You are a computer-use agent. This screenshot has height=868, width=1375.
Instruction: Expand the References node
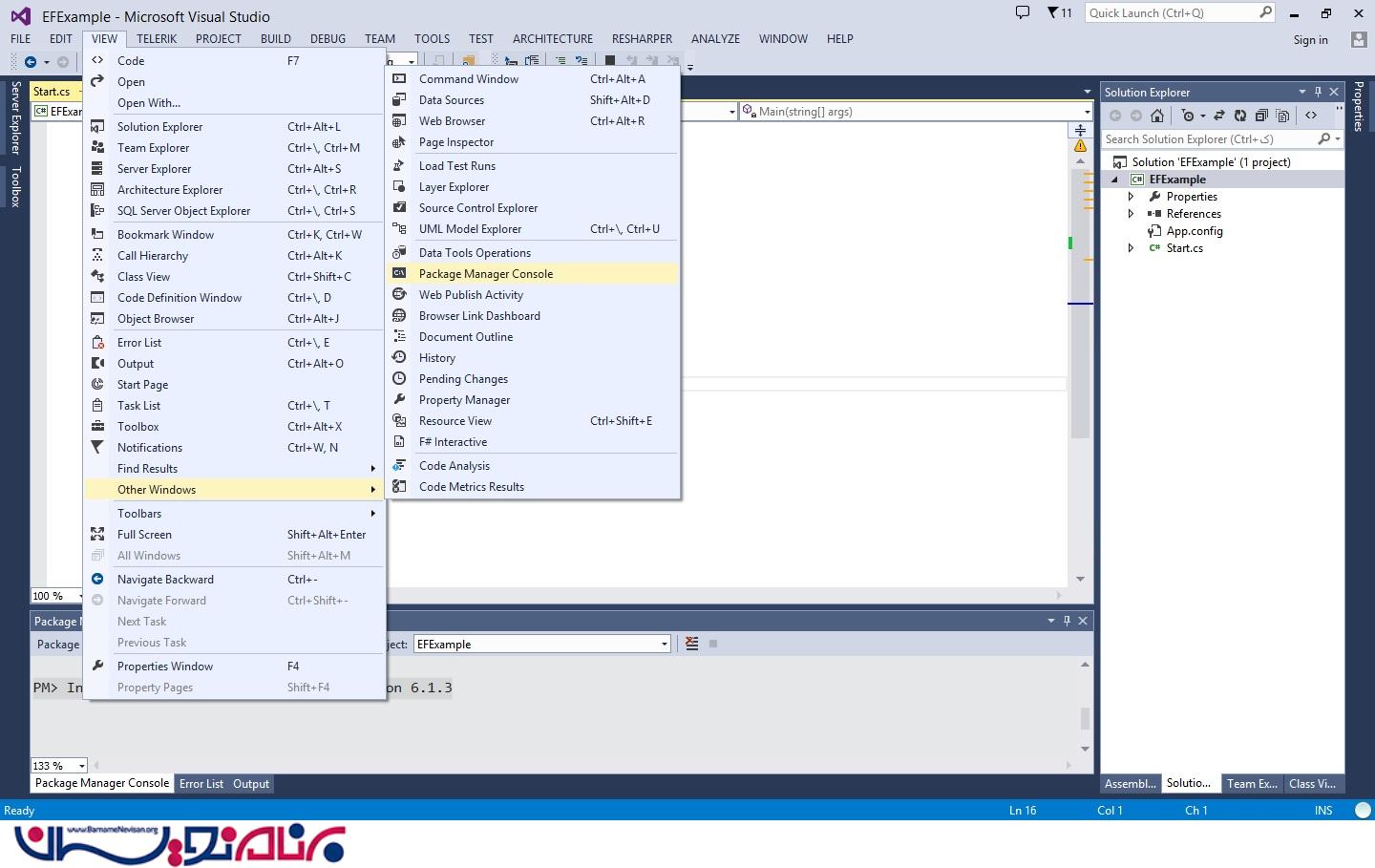(1131, 214)
